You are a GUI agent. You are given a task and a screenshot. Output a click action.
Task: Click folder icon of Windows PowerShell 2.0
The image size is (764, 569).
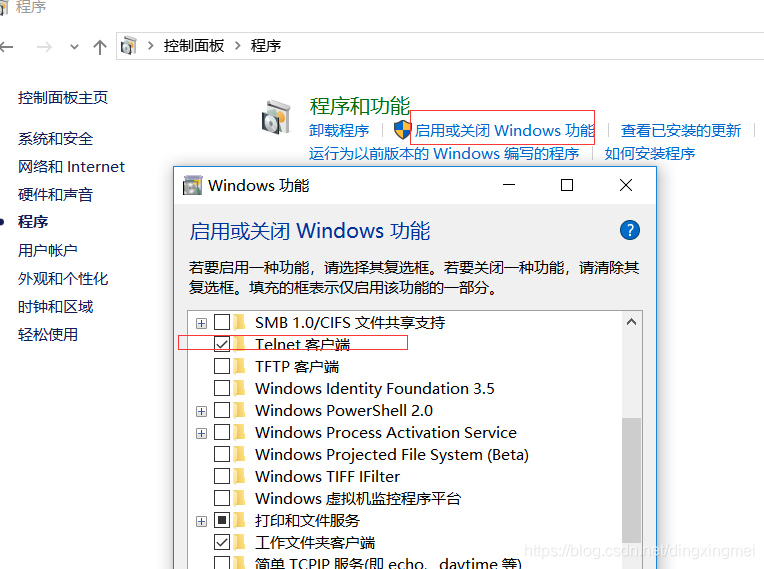point(239,410)
